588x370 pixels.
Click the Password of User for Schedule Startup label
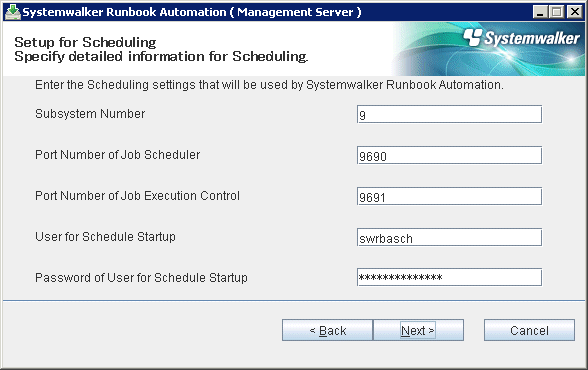point(141,277)
